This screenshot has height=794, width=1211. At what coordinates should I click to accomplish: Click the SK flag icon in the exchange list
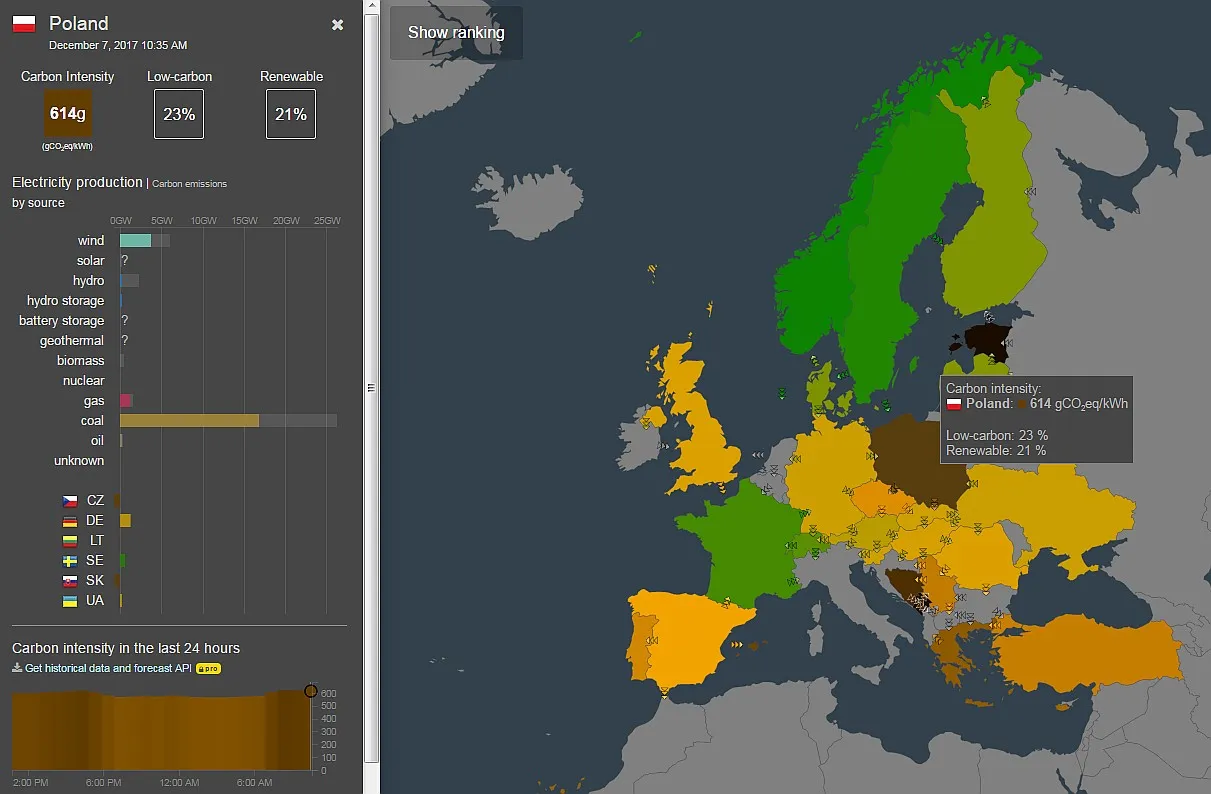pyautogui.click(x=69, y=580)
